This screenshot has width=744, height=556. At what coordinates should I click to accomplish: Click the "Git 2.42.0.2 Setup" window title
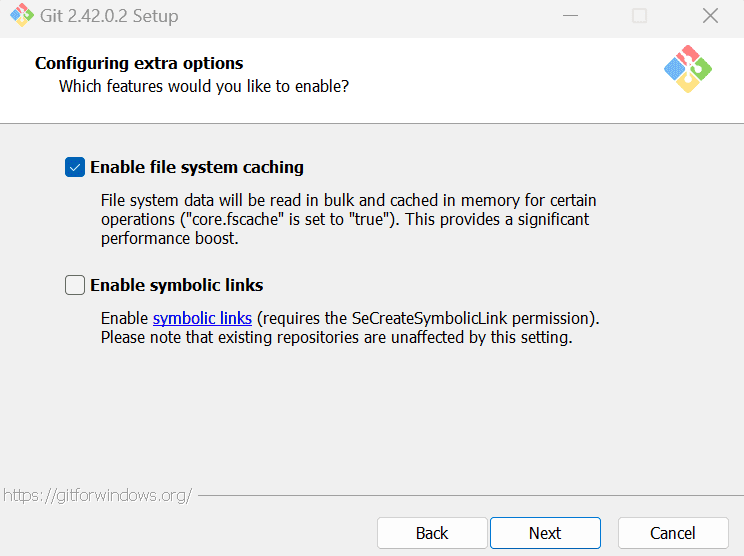click(x=109, y=16)
